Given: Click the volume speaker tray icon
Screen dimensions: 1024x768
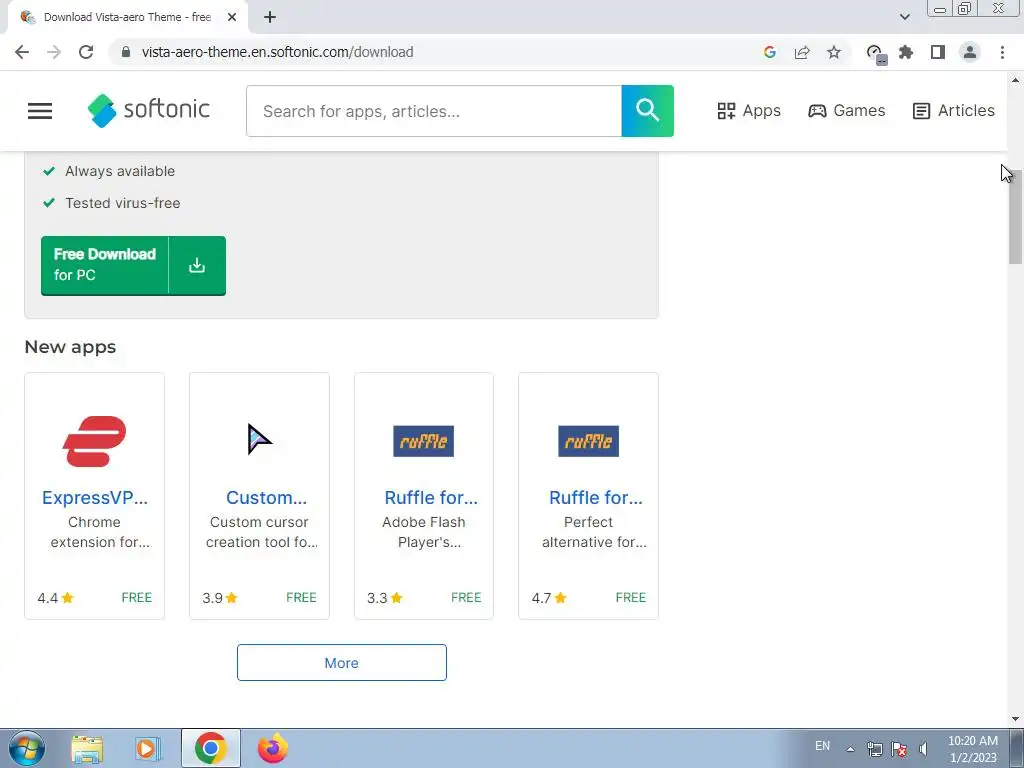Looking at the screenshot, I should point(923,748).
